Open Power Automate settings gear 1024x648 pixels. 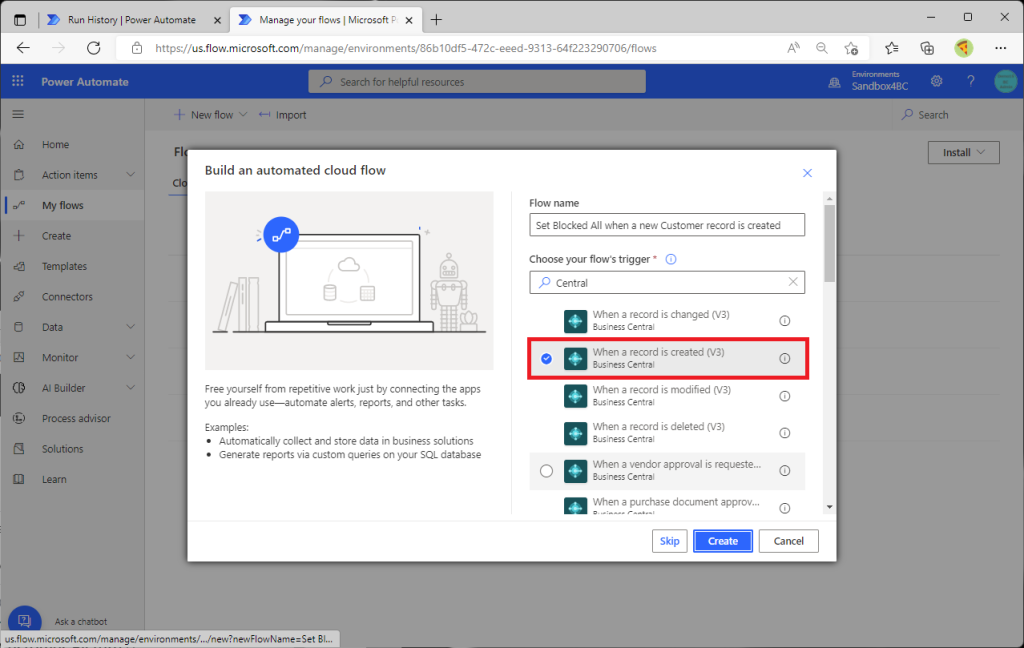(x=936, y=81)
